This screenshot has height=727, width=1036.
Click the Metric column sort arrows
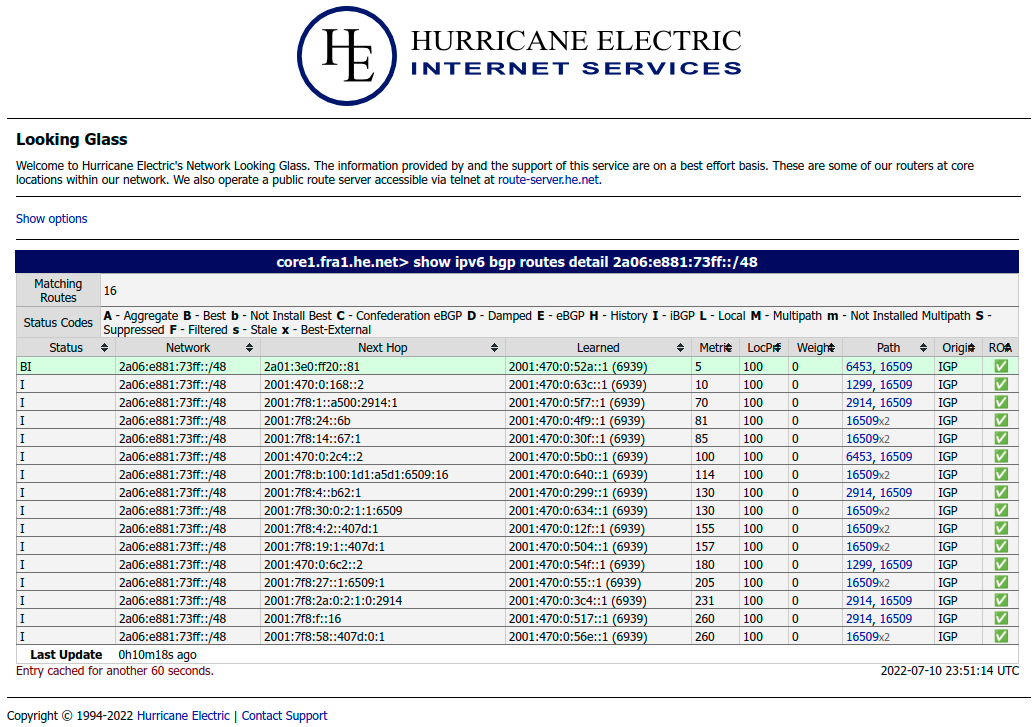tap(729, 348)
